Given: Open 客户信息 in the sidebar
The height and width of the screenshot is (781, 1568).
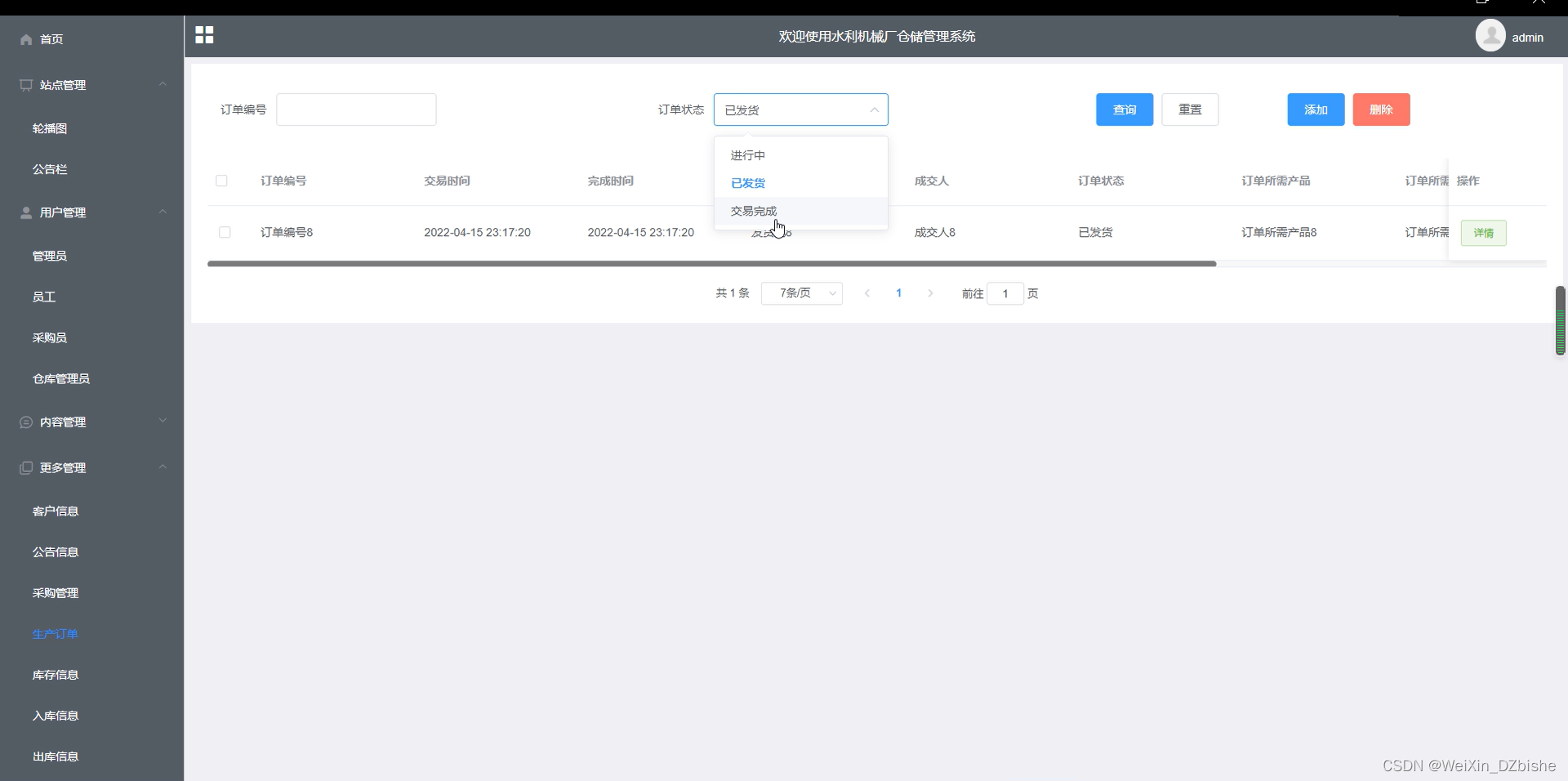Looking at the screenshot, I should click(x=56, y=511).
